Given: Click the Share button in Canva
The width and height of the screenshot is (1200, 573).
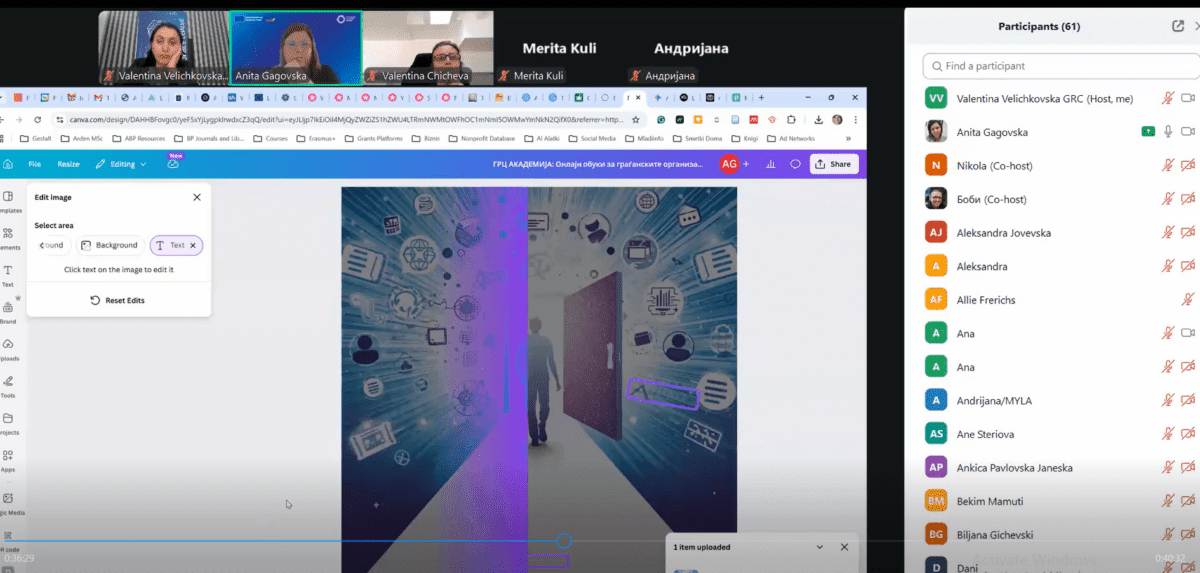Looking at the screenshot, I should point(834,164).
